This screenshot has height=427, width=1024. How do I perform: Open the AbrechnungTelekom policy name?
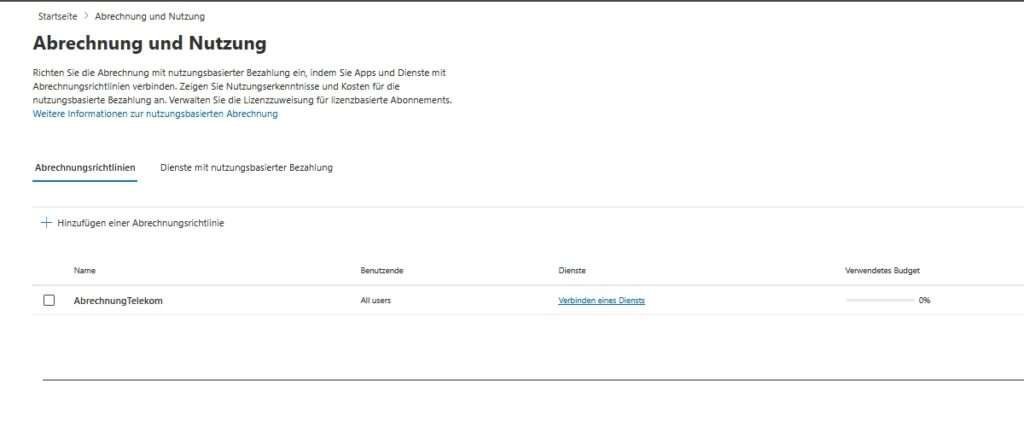118,300
